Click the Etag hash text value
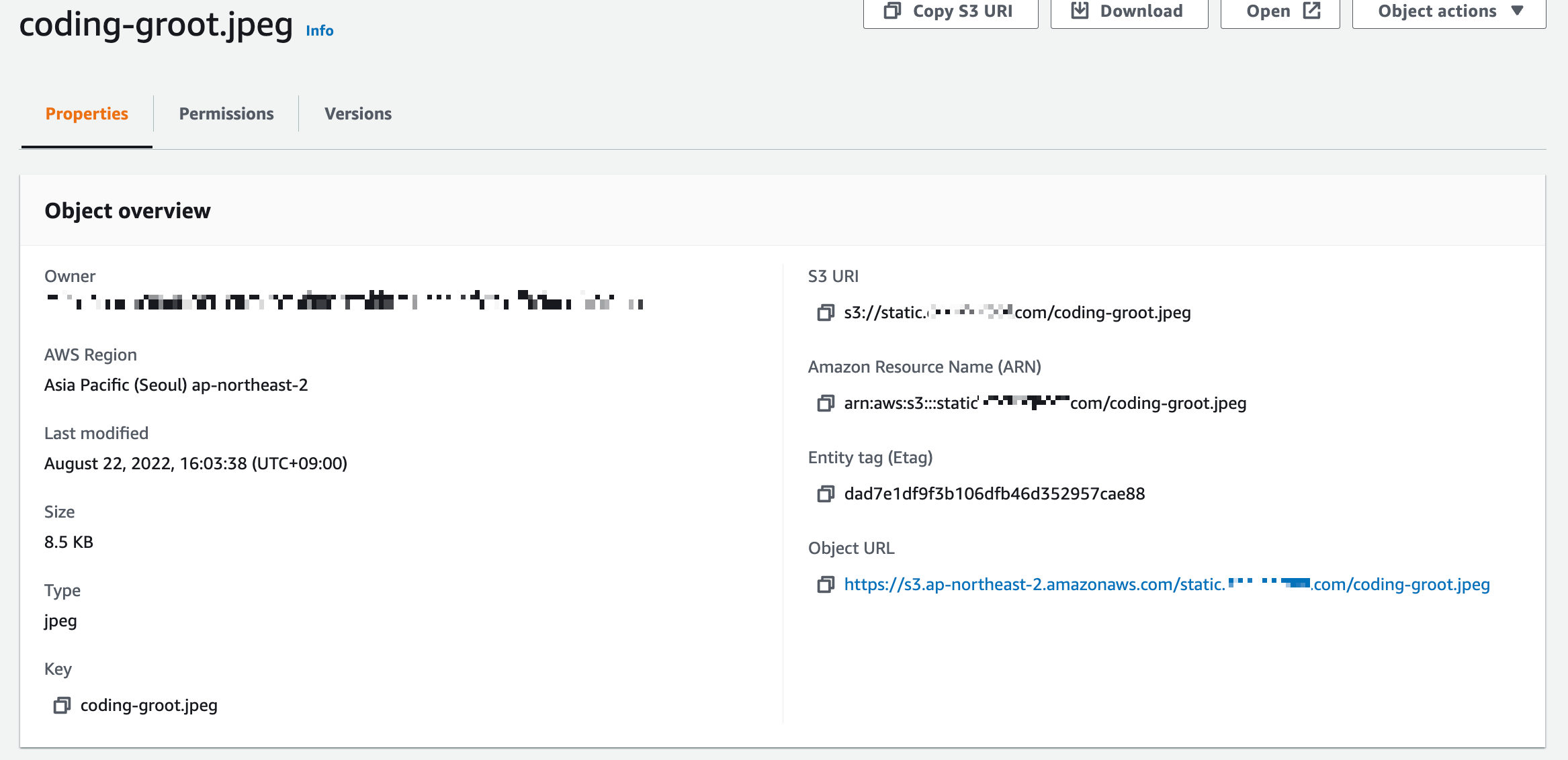The image size is (1568, 760). pyautogui.click(x=994, y=494)
